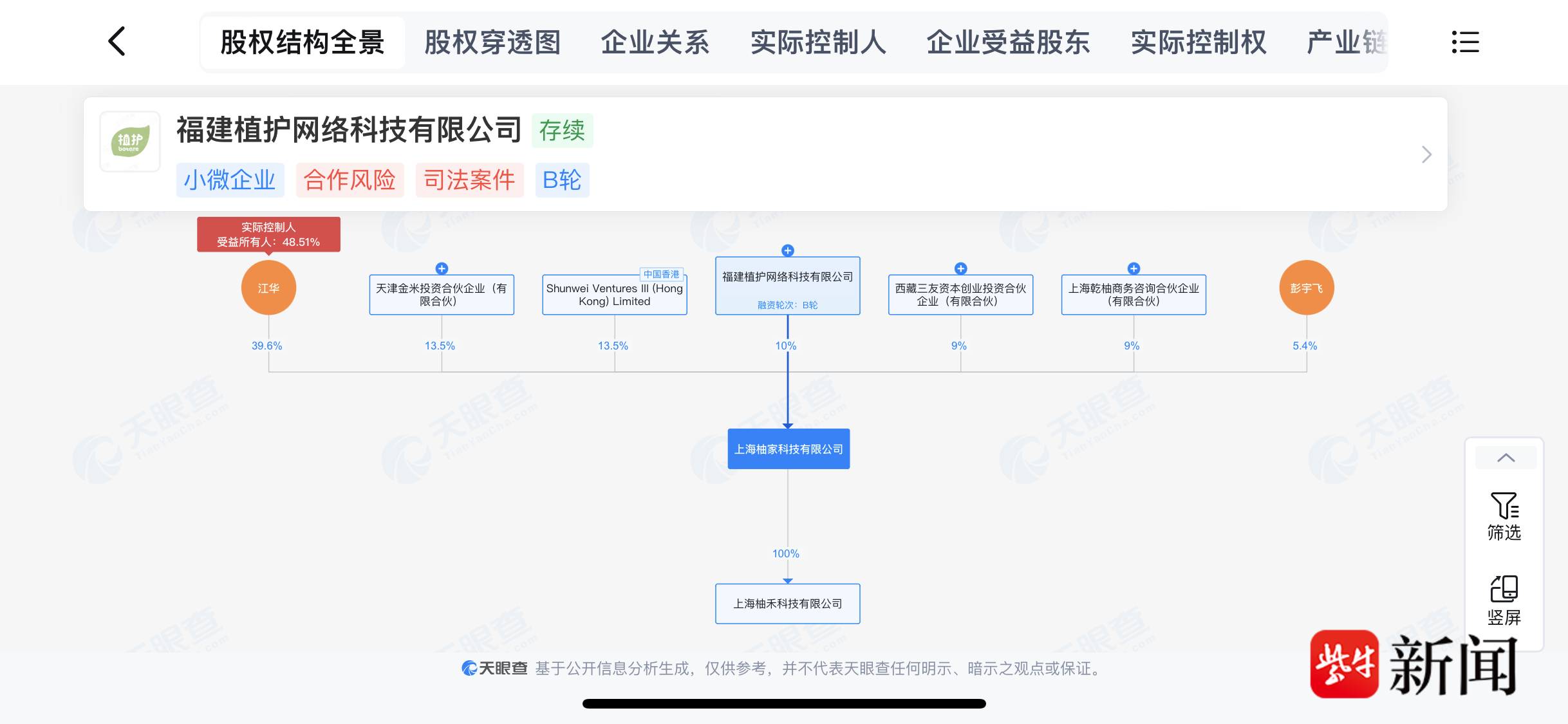Select the 江华 shareholder node
The height and width of the screenshot is (724, 1568).
pos(268,288)
